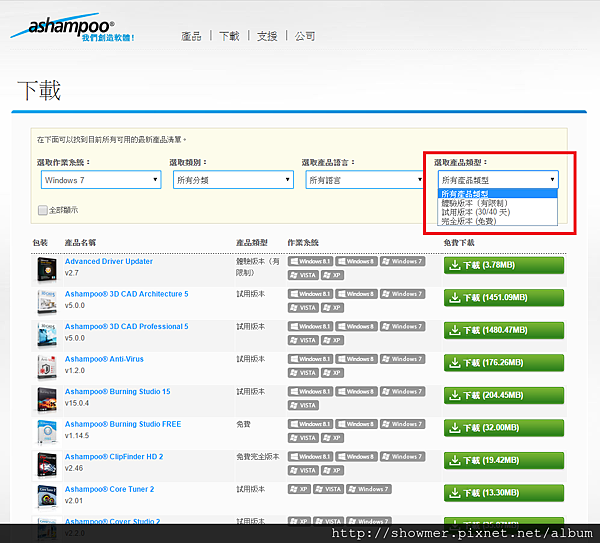This screenshot has height=543, width=600.
Task: Open the 所有分類 category dropdown
Action: (233, 180)
